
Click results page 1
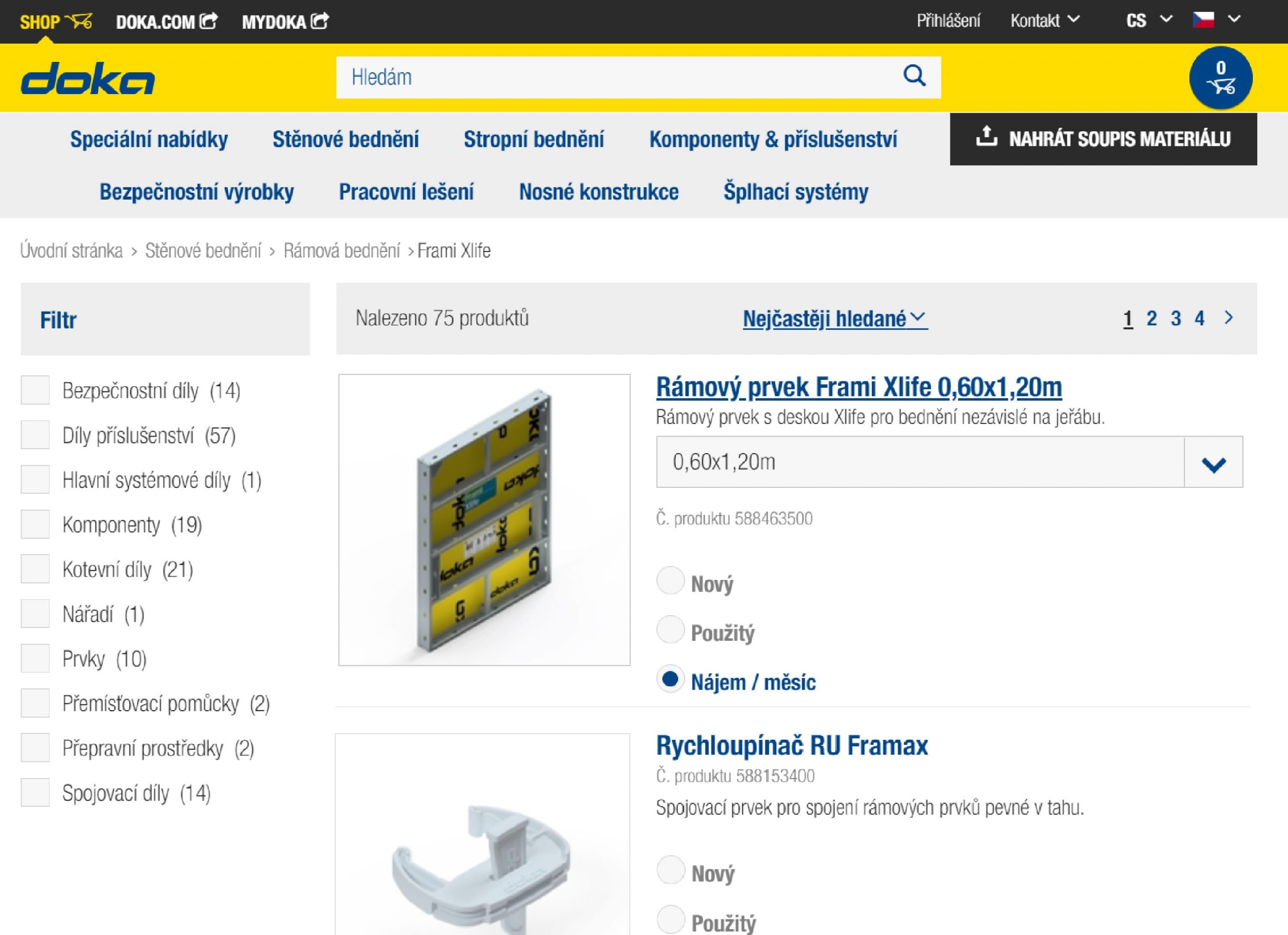point(1128,318)
